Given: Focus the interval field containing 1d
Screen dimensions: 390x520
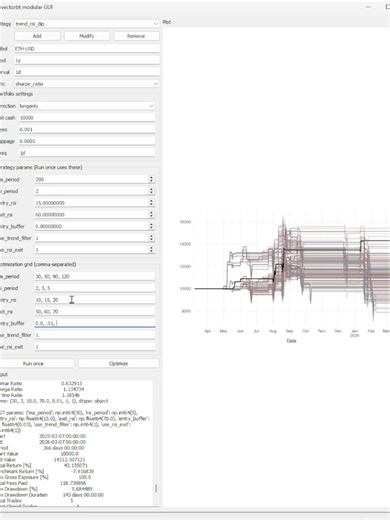Looking at the screenshot, I should click(x=87, y=72).
